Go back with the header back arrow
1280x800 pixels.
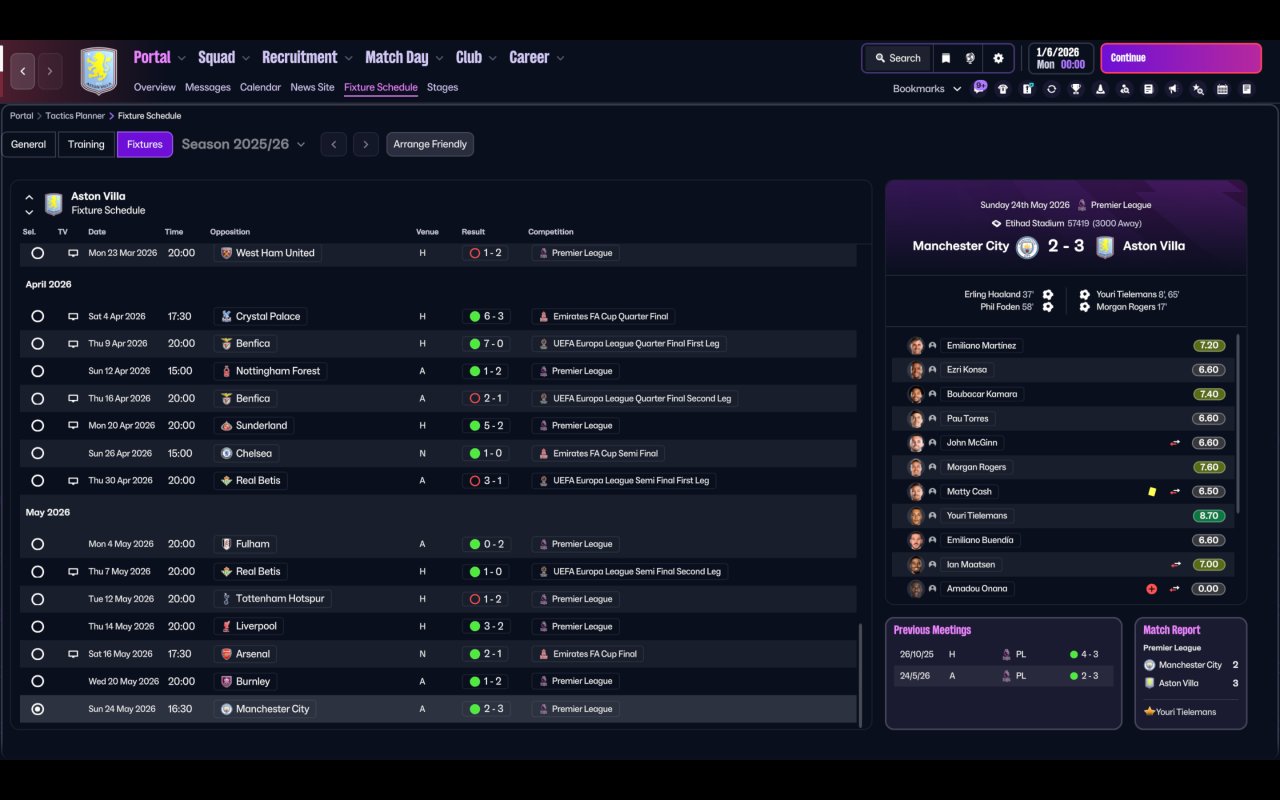pyautogui.click(x=23, y=71)
